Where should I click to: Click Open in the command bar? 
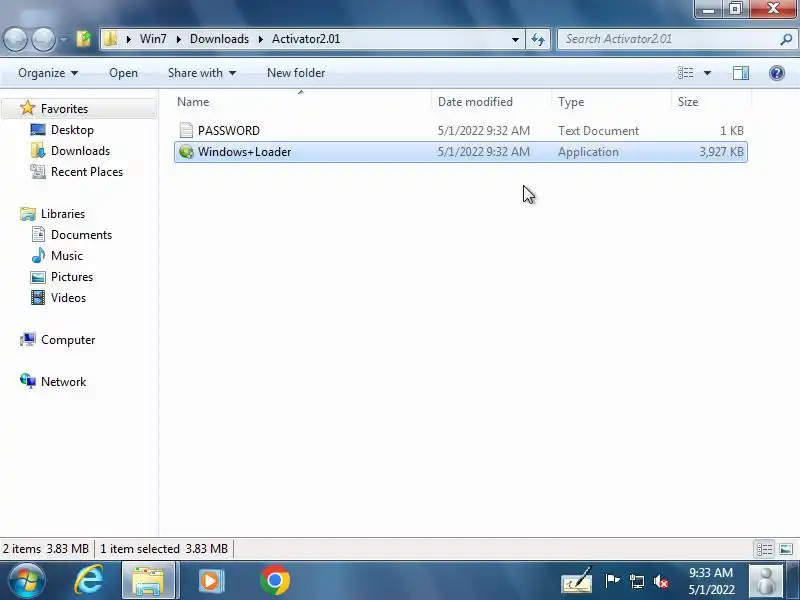pyautogui.click(x=123, y=73)
